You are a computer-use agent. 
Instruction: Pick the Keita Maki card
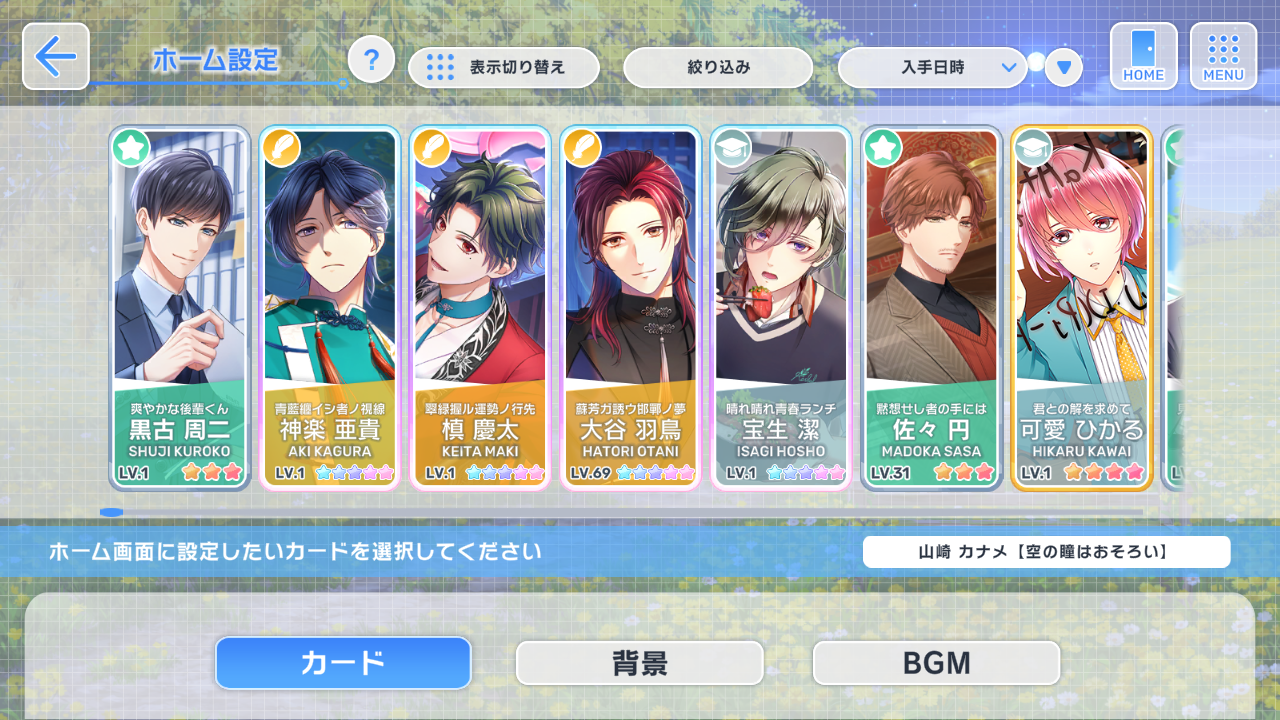480,308
